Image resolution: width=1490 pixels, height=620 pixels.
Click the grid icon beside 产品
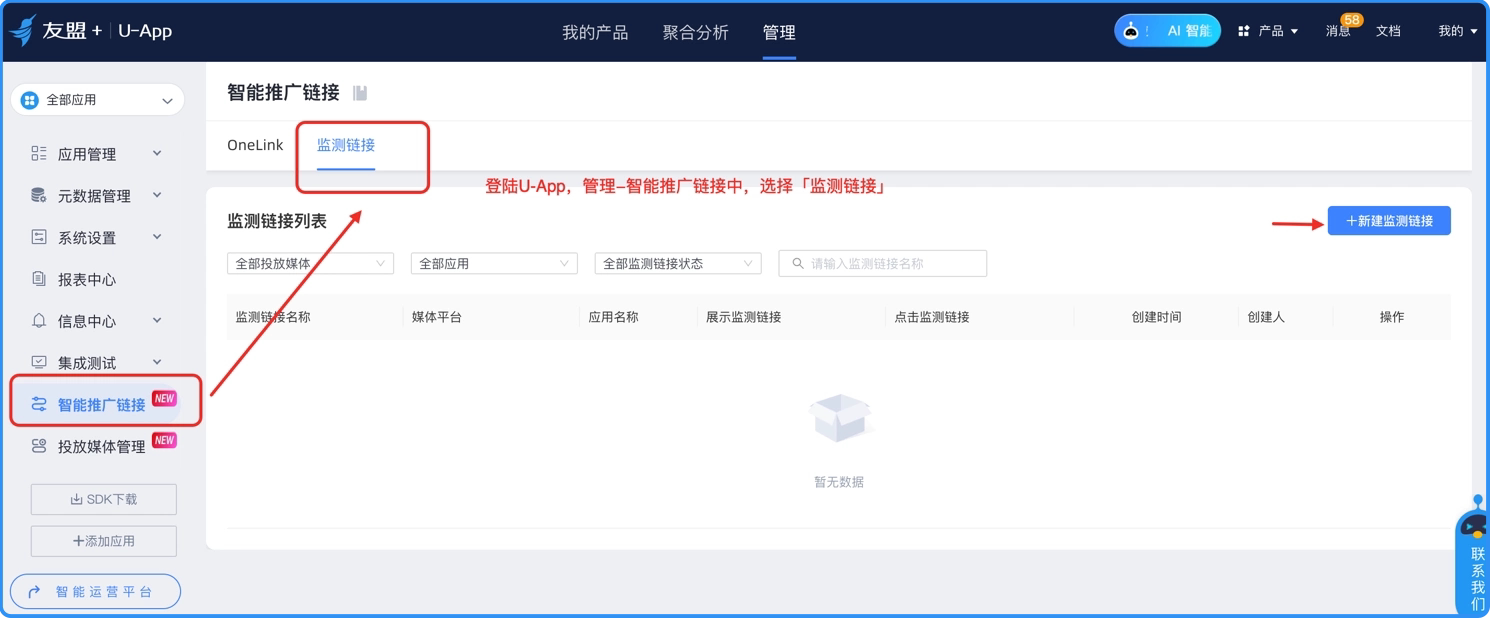point(1244,31)
